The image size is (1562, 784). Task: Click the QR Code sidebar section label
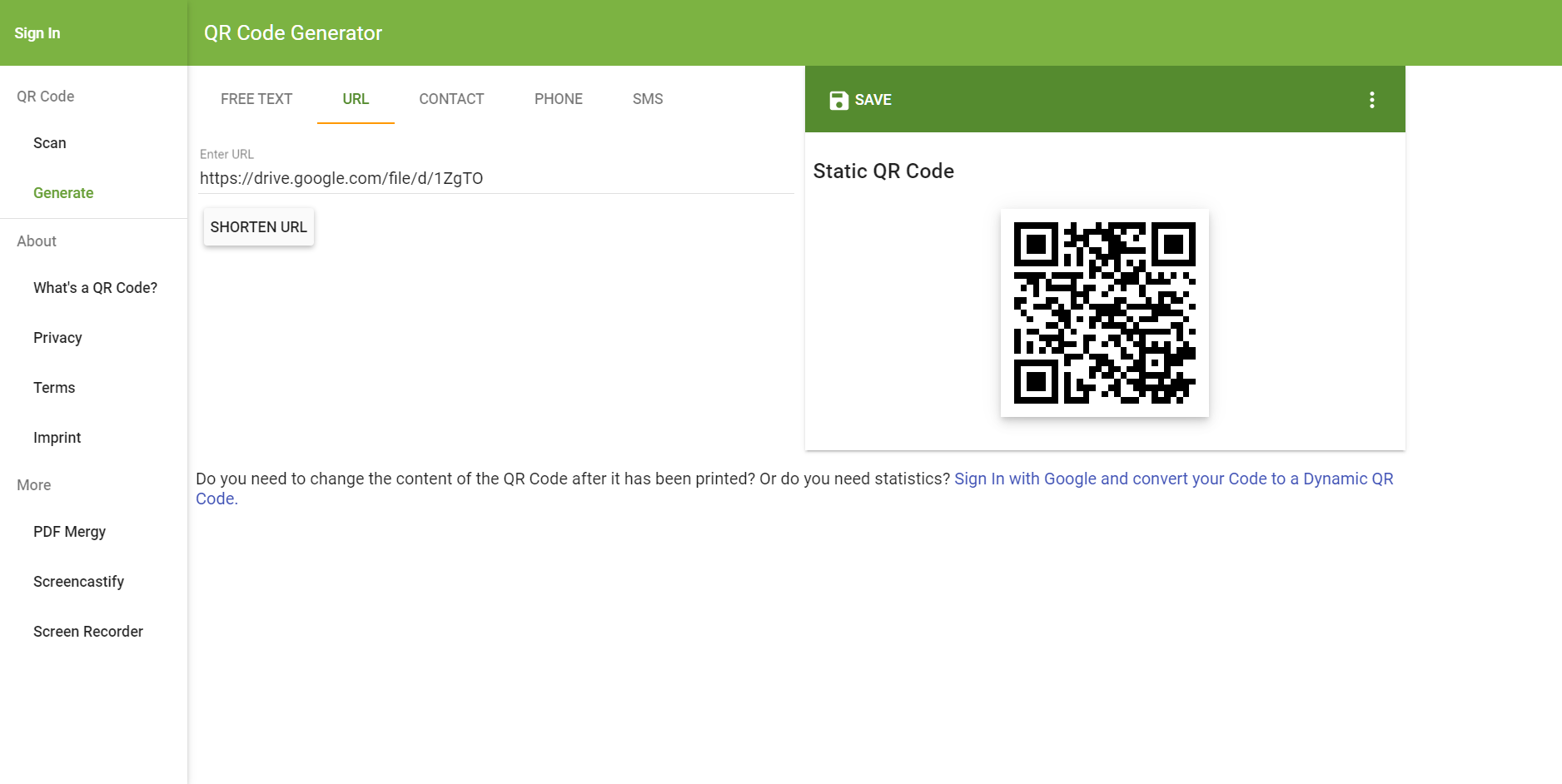pyautogui.click(x=46, y=97)
